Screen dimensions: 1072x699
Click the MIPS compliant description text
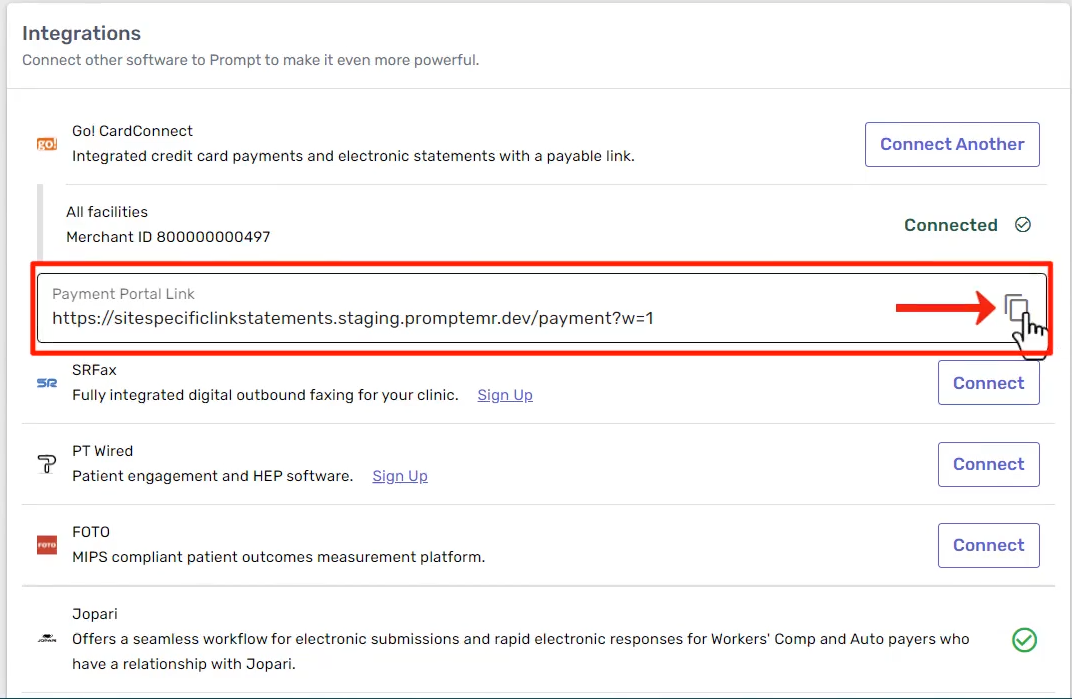[278, 557]
